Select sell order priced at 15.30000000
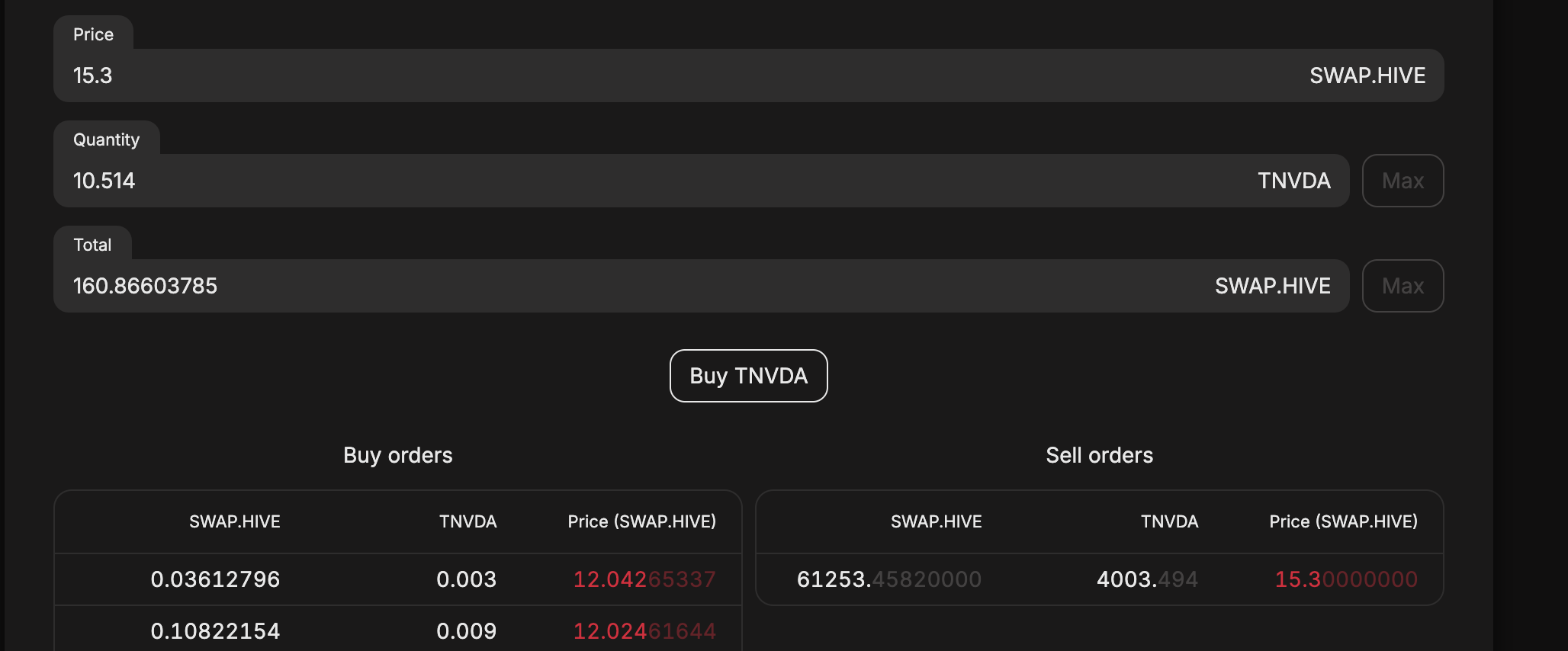 point(1345,579)
